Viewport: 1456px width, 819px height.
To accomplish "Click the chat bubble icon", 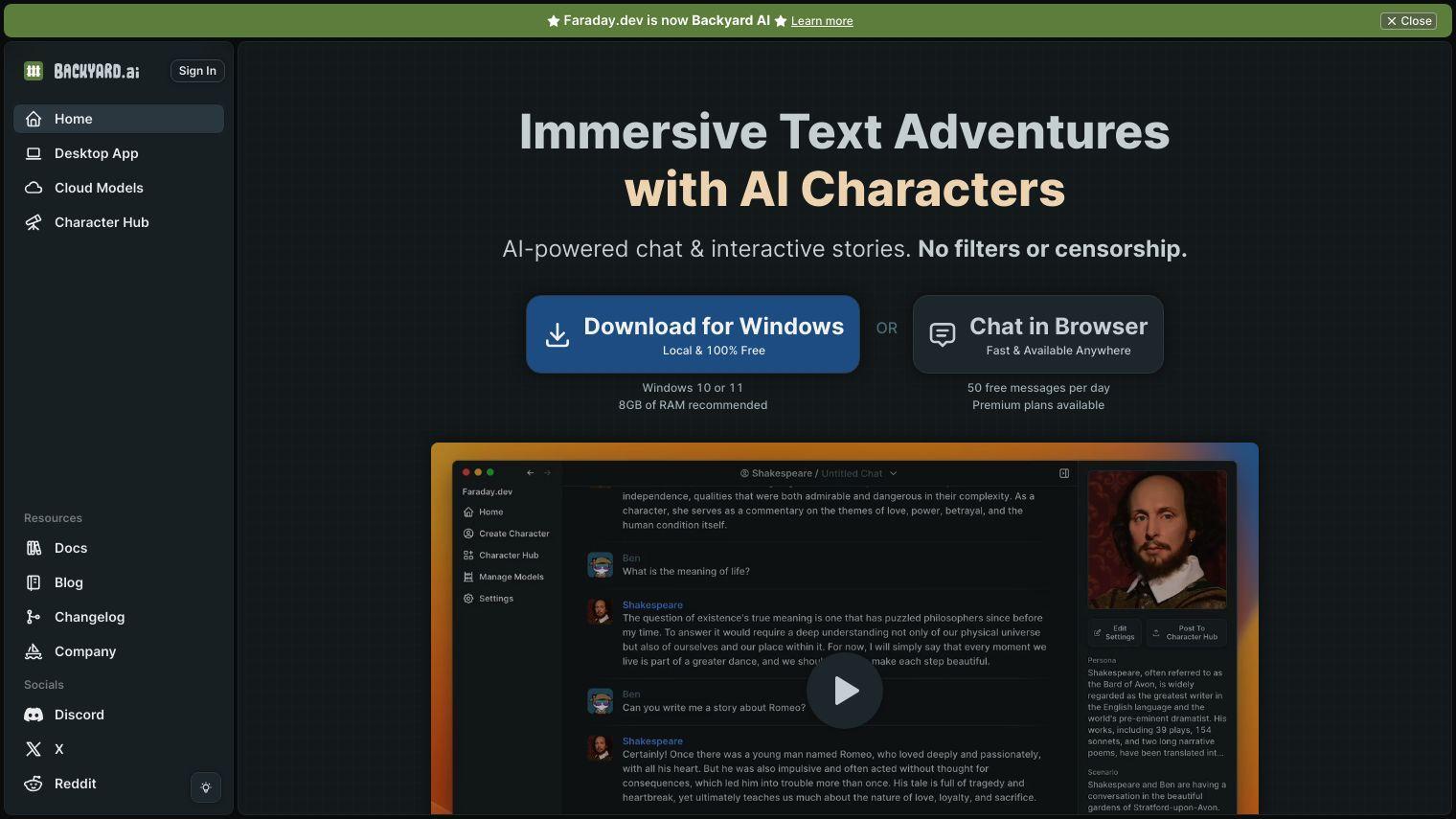I will click(x=943, y=334).
